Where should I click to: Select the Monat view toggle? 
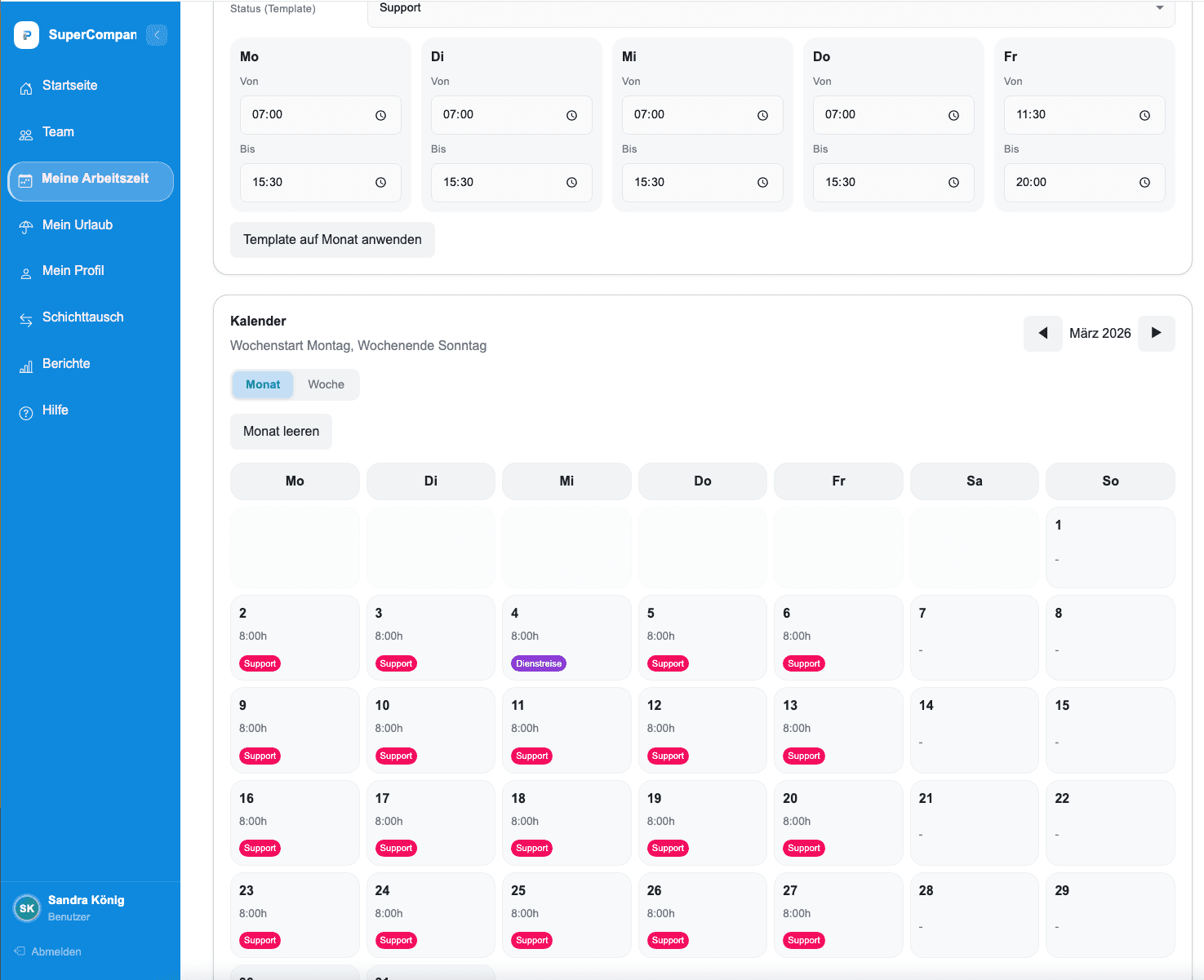(263, 384)
